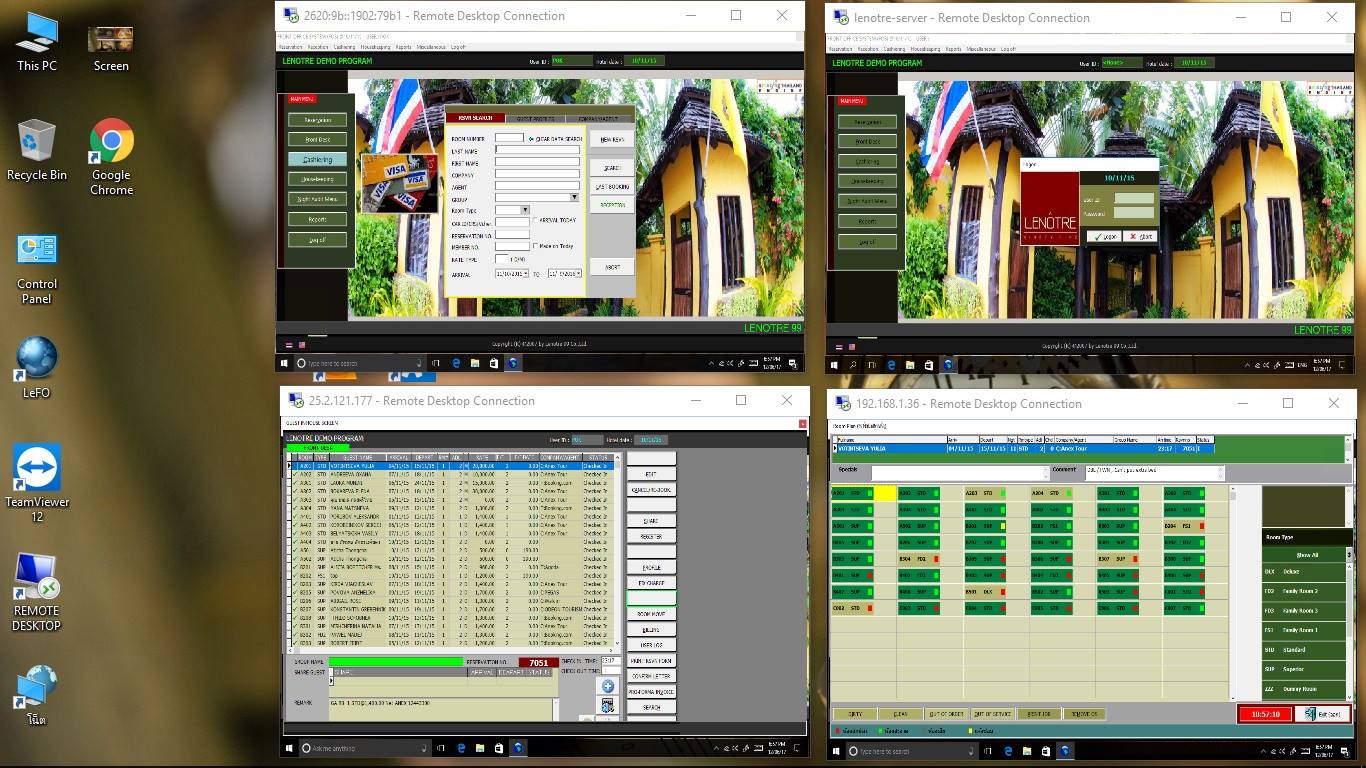Viewport: 1366px width, 768px height.
Task: Click the New Rsvn button
Action: pos(611,139)
